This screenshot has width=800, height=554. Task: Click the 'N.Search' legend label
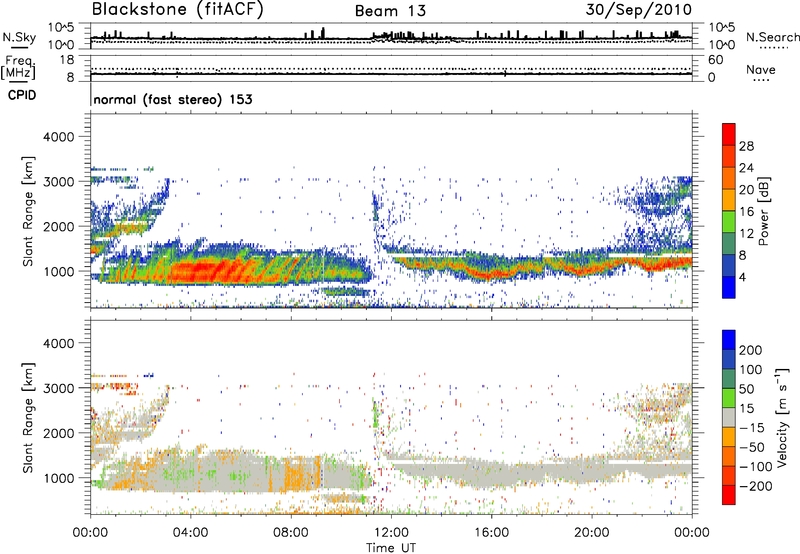click(772, 37)
